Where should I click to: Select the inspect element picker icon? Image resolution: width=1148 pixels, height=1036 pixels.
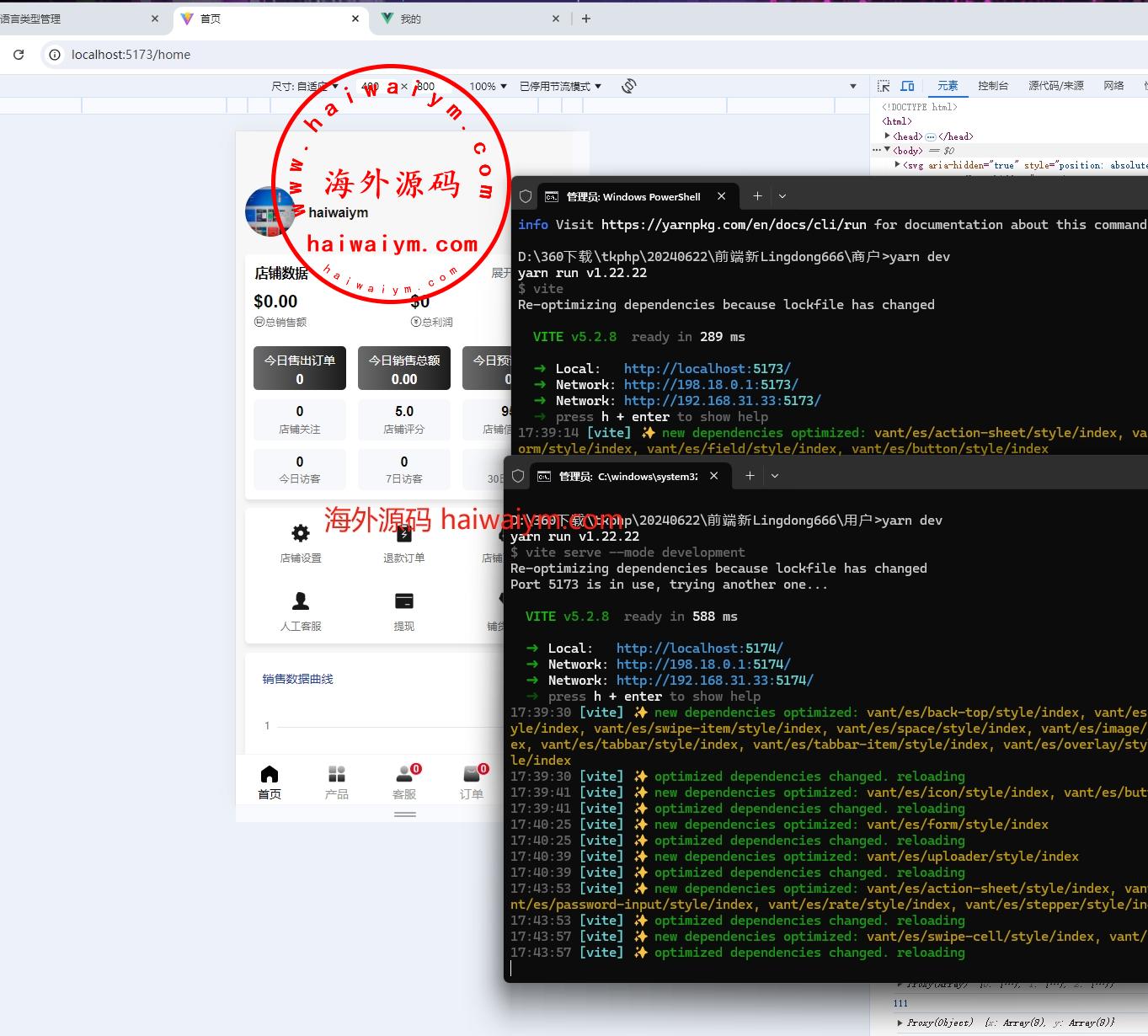click(x=884, y=86)
